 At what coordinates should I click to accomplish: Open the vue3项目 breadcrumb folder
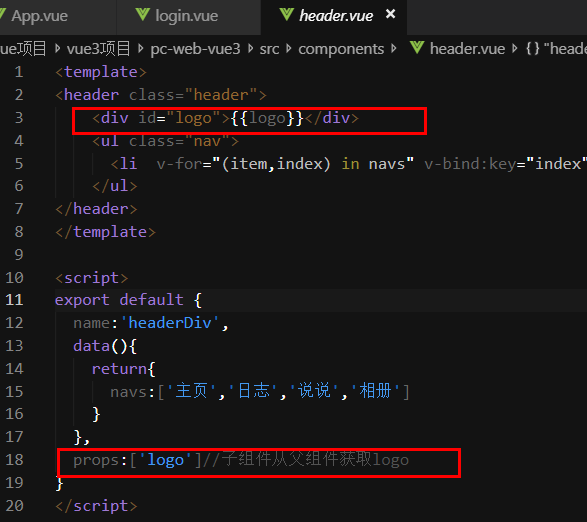[98, 49]
